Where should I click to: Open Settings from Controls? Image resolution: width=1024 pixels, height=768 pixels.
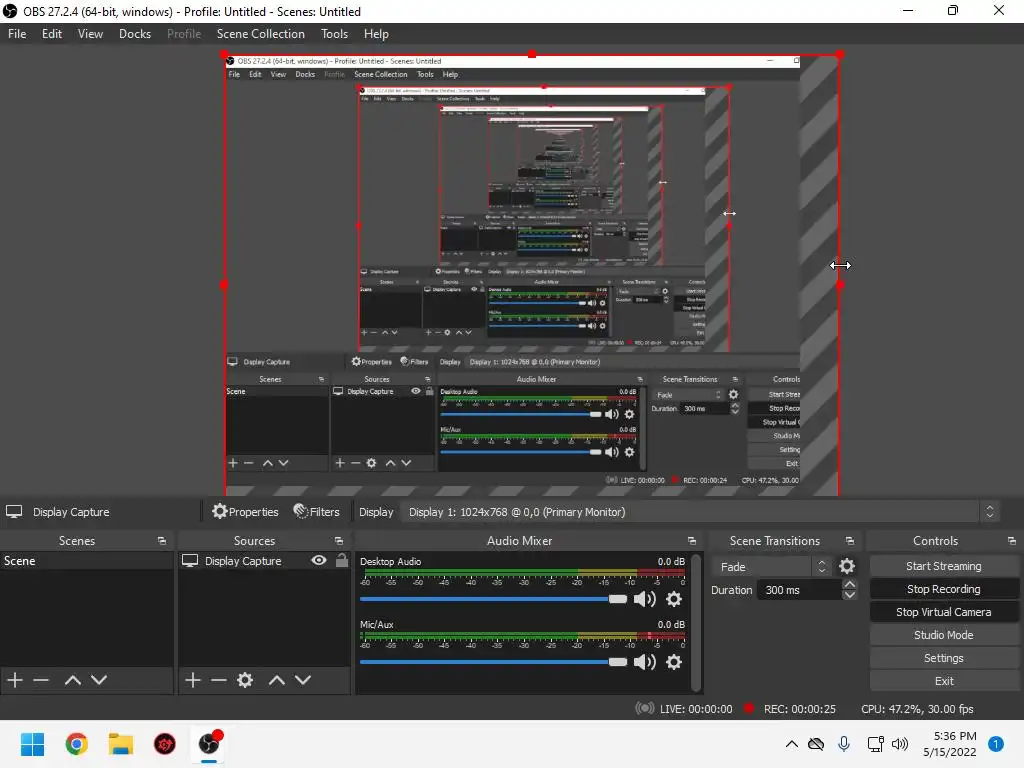coord(944,658)
